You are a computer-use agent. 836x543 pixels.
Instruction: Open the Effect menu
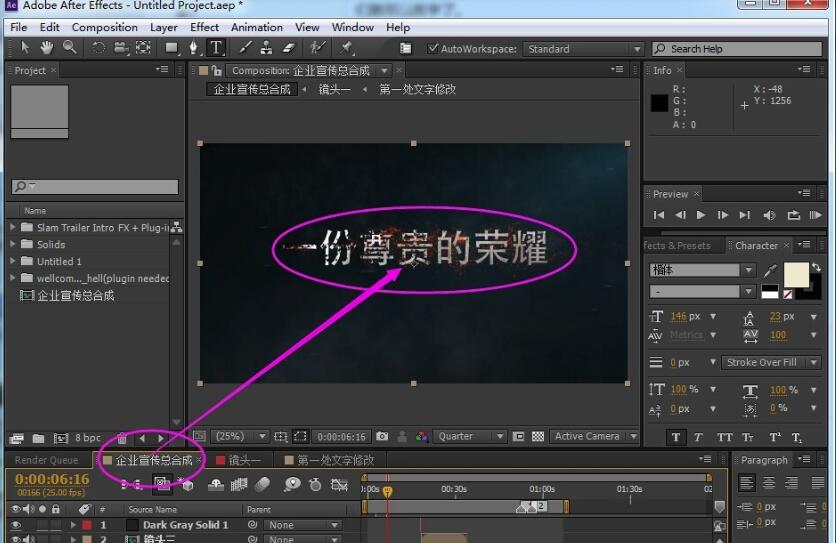tap(204, 27)
